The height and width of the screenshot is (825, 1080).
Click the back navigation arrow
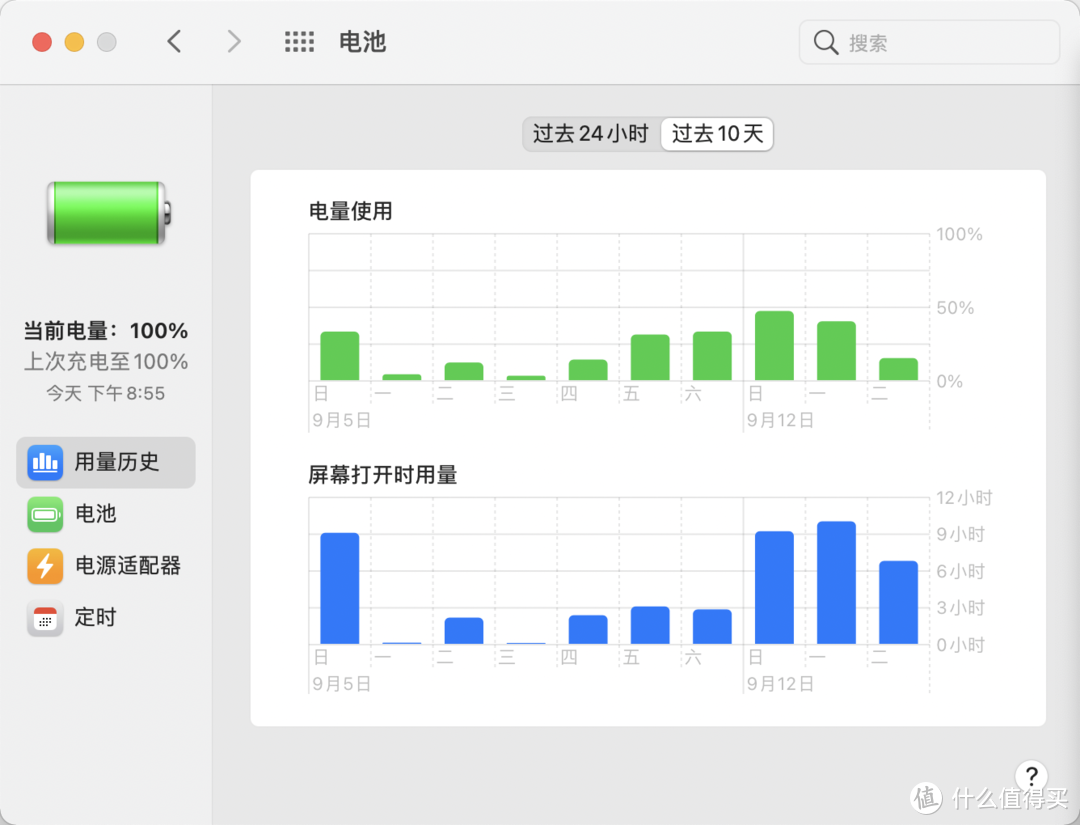174,41
